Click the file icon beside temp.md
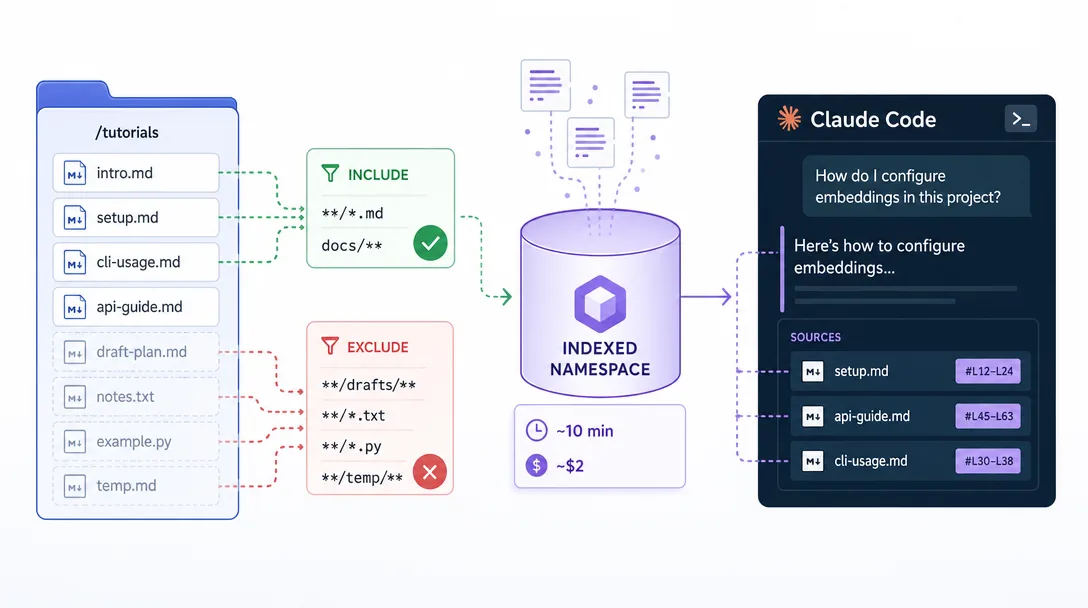 [74, 486]
